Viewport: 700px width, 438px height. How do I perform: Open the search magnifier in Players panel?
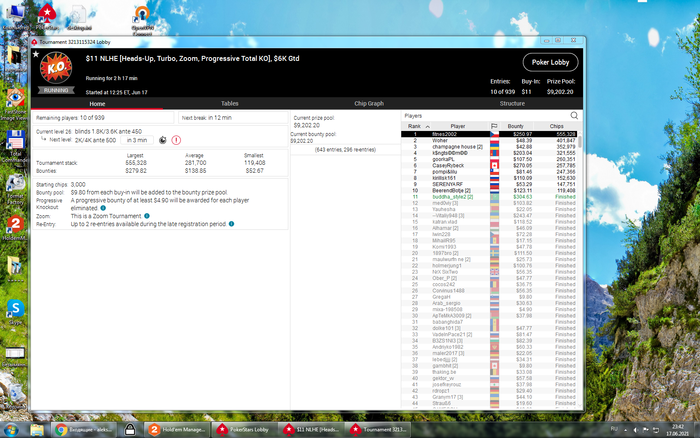tap(574, 116)
